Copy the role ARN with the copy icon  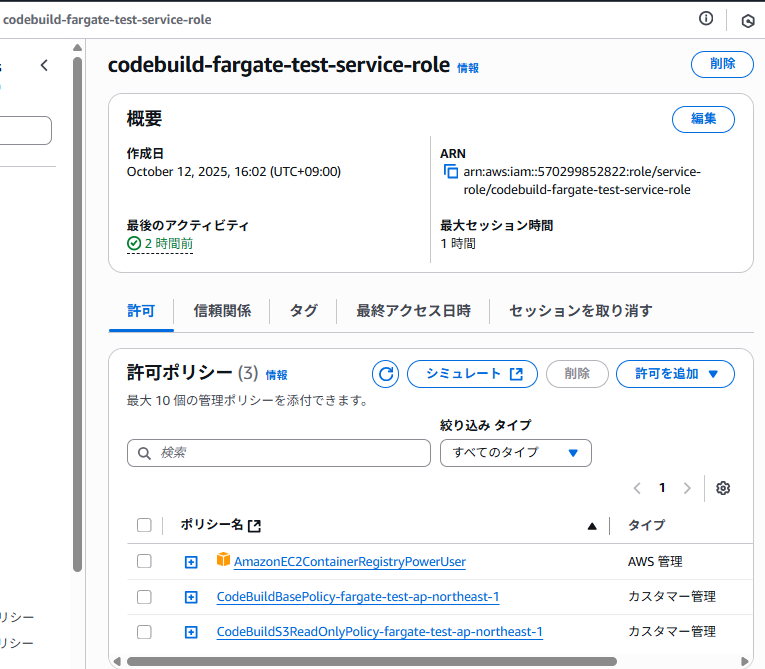(x=450, y=172)
